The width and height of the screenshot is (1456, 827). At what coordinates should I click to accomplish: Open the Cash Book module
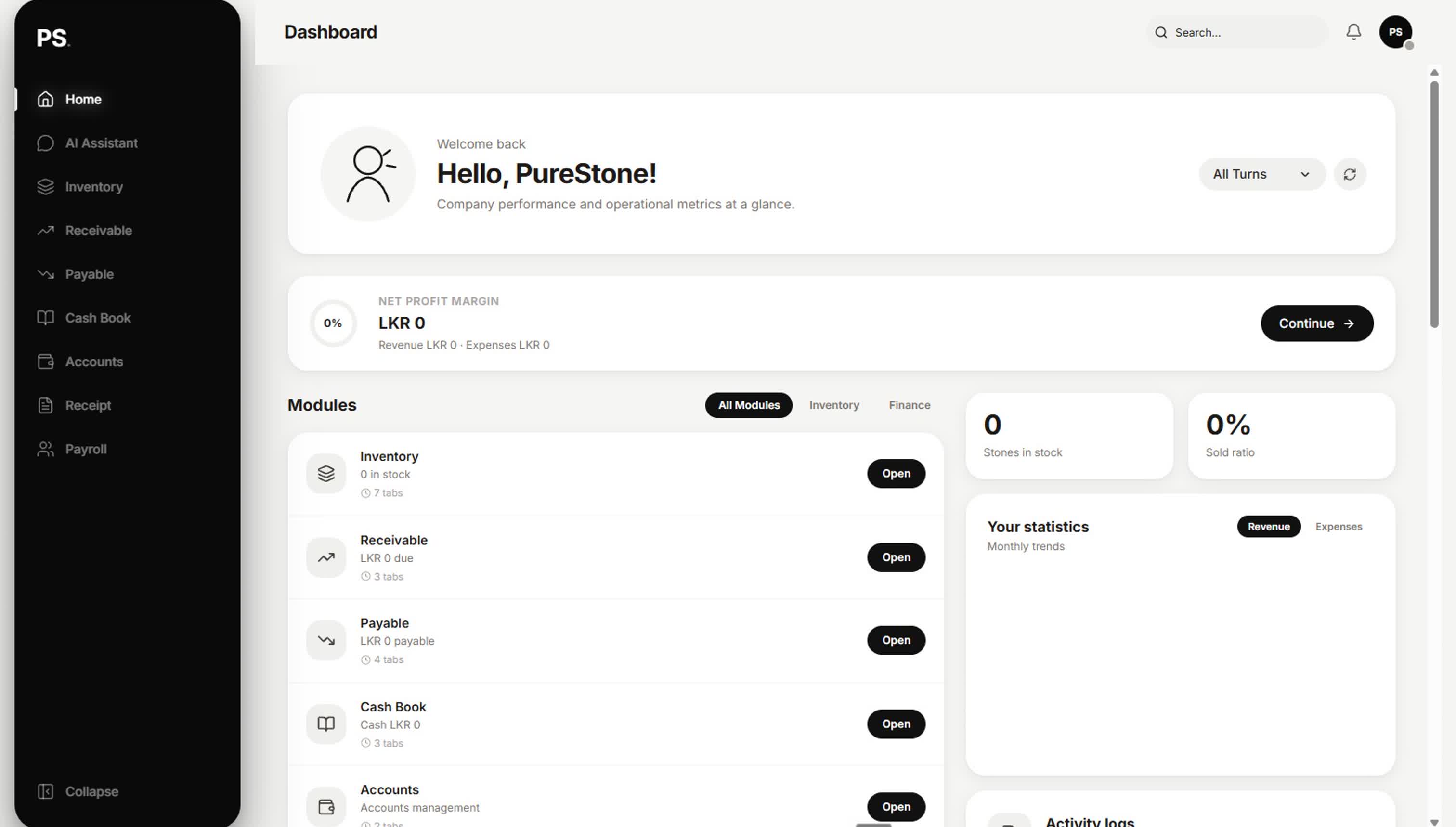[x=897, y=724]
